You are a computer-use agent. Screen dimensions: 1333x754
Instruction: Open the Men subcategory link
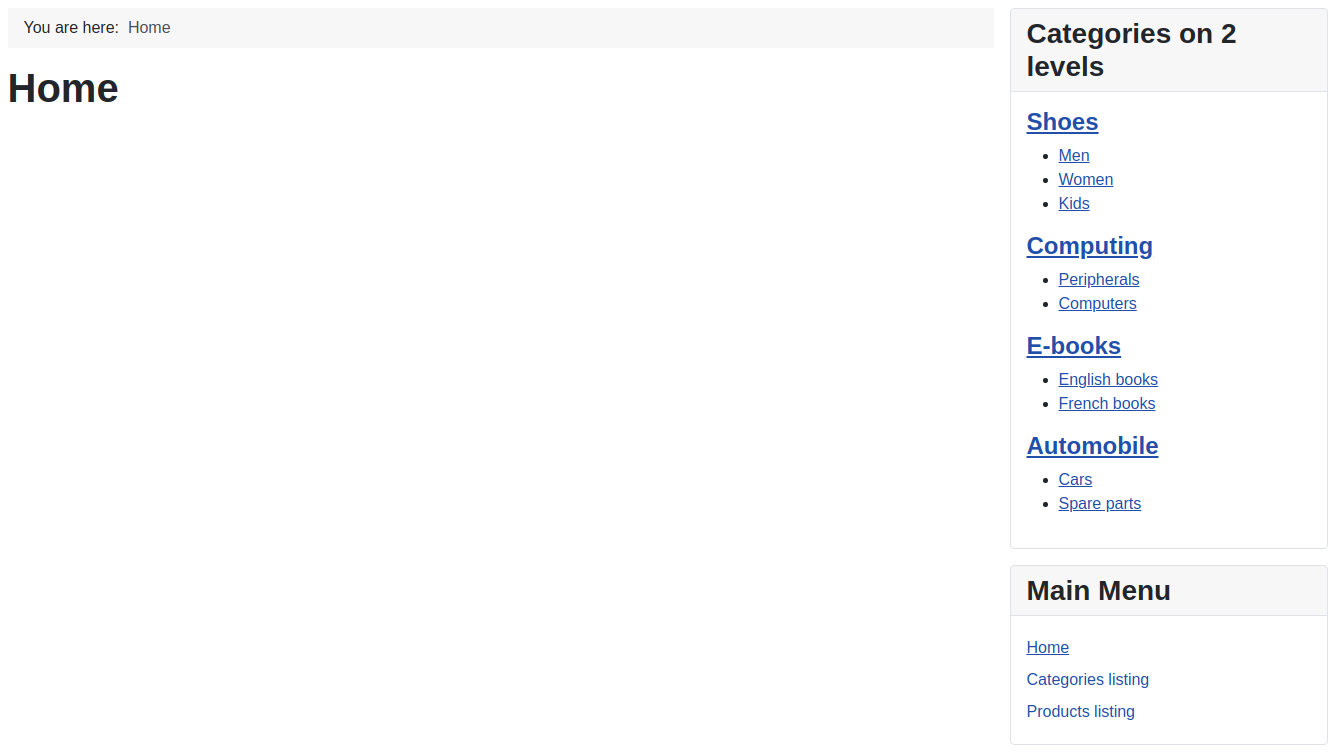[x=1073, y=155]
